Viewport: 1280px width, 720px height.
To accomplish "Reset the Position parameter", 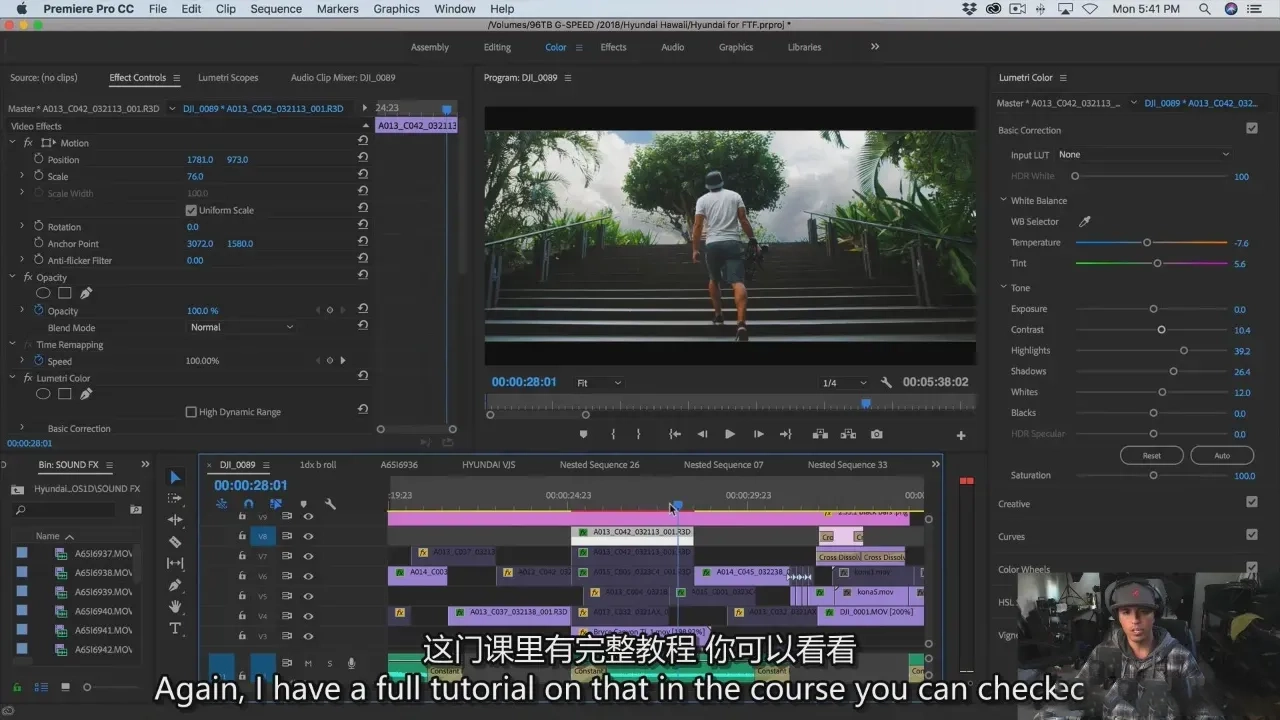I will (x=363, y=159).
